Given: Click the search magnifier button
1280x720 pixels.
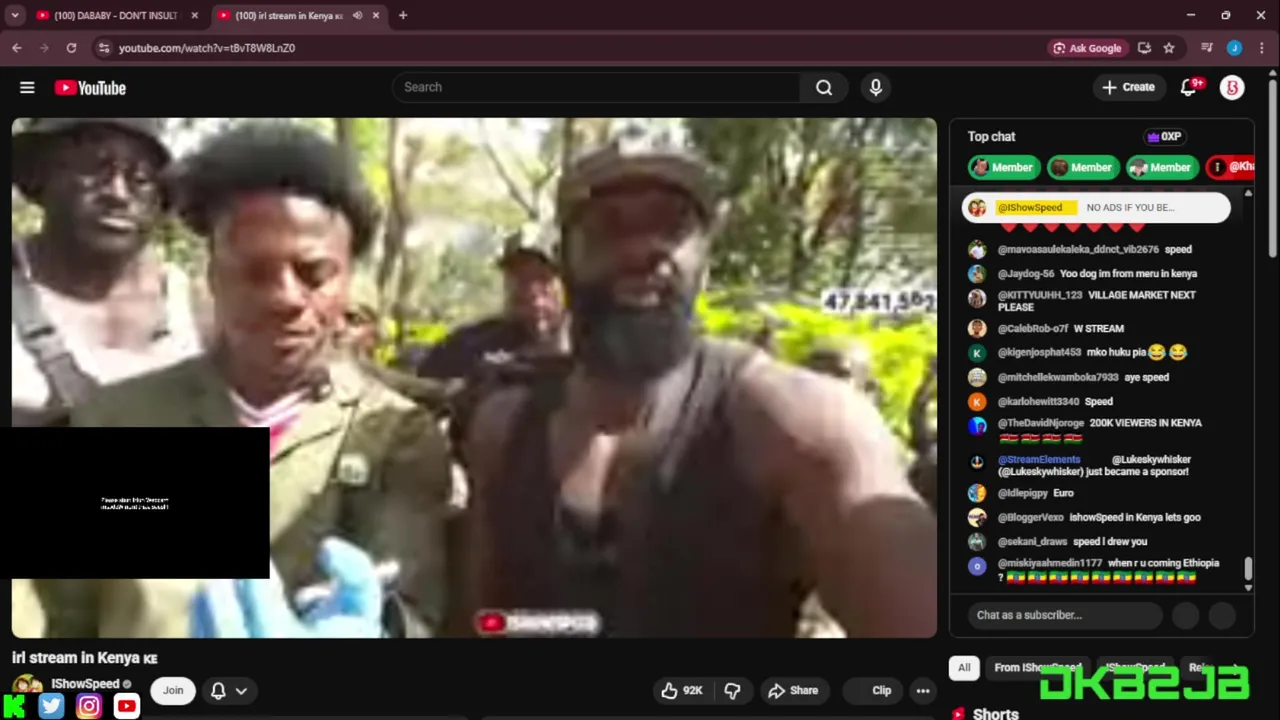Looking at the screenshot, I should 824,87.
